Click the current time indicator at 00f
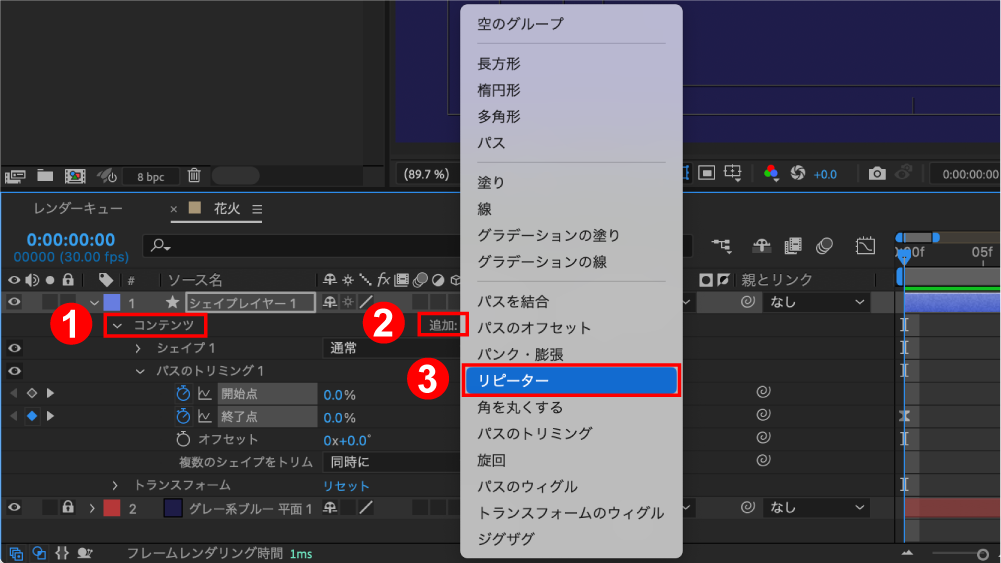The image size is (1001, 563). point(904,256)
